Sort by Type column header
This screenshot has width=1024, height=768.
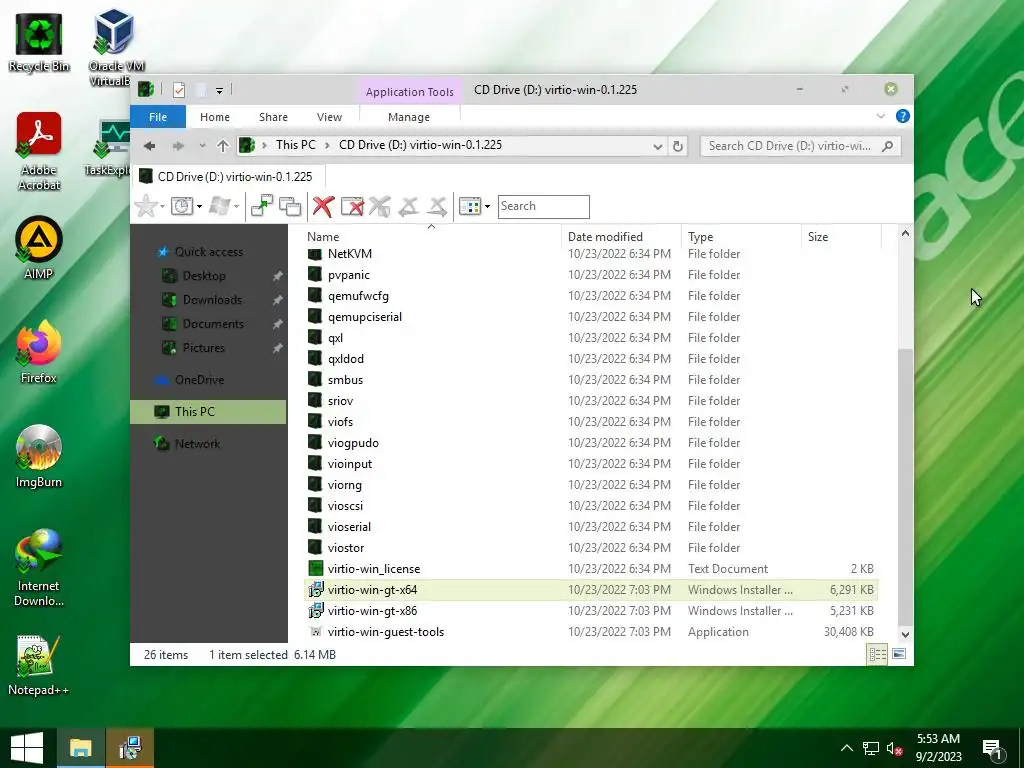[741, 236]
